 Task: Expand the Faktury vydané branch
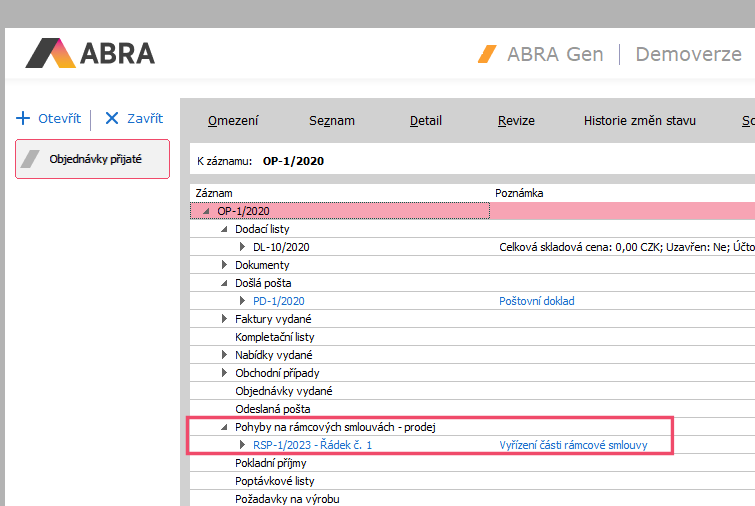pyautogui.click(x=224, y=319)
